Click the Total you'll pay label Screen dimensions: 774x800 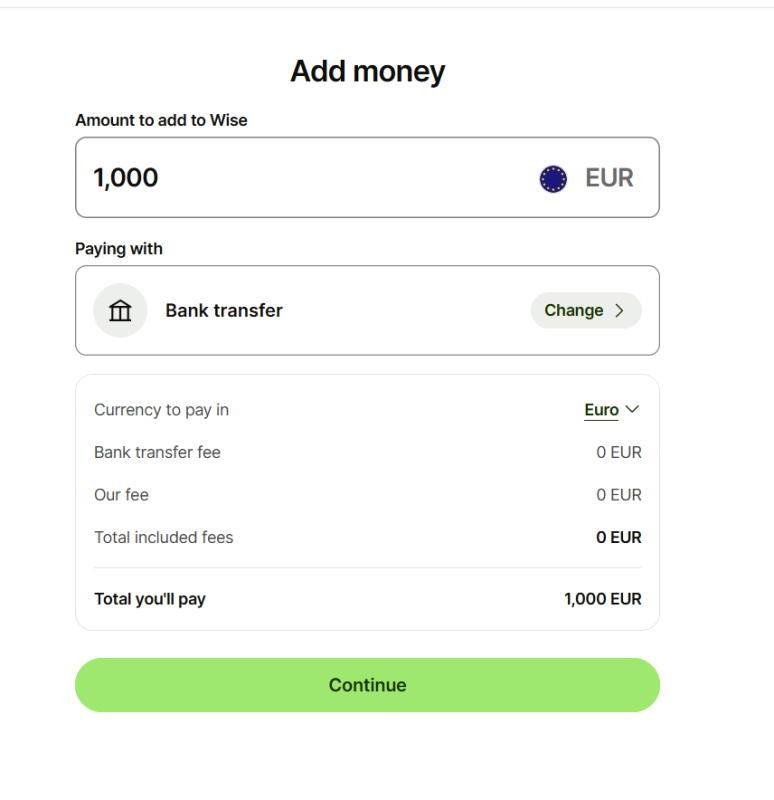click(x=150, y=599)
